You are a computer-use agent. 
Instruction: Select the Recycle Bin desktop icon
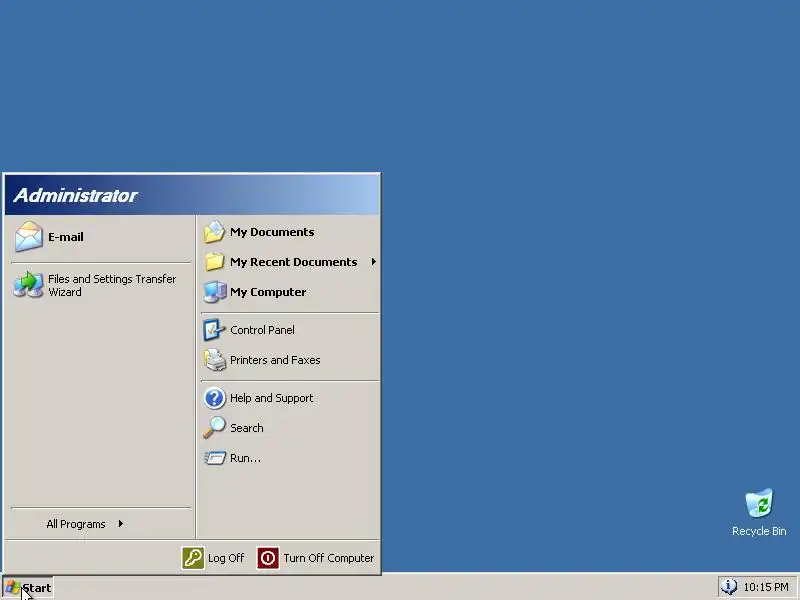[x=759, y=504]
